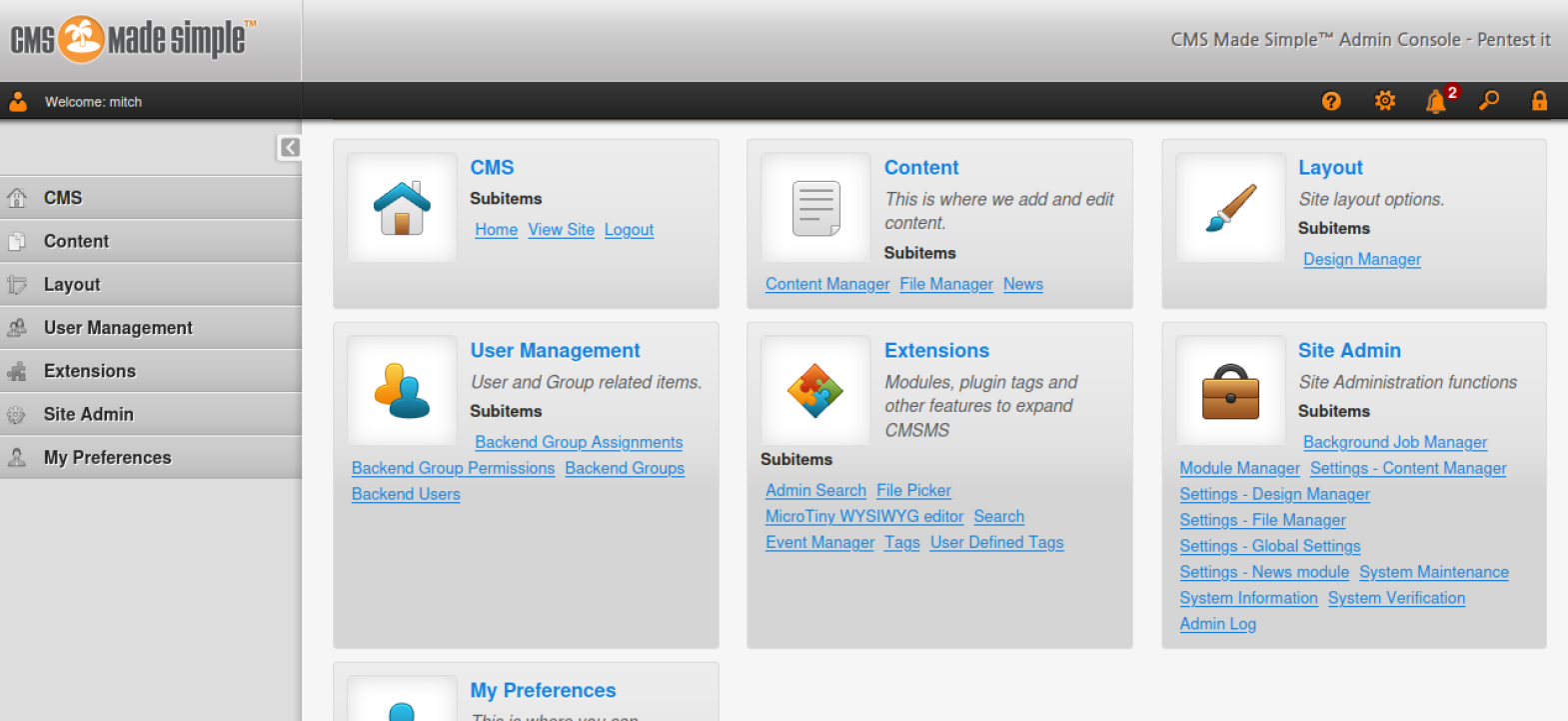Click the User Management card heading
Viewport: 1568px width, 721px height.
tap(555, 351)
